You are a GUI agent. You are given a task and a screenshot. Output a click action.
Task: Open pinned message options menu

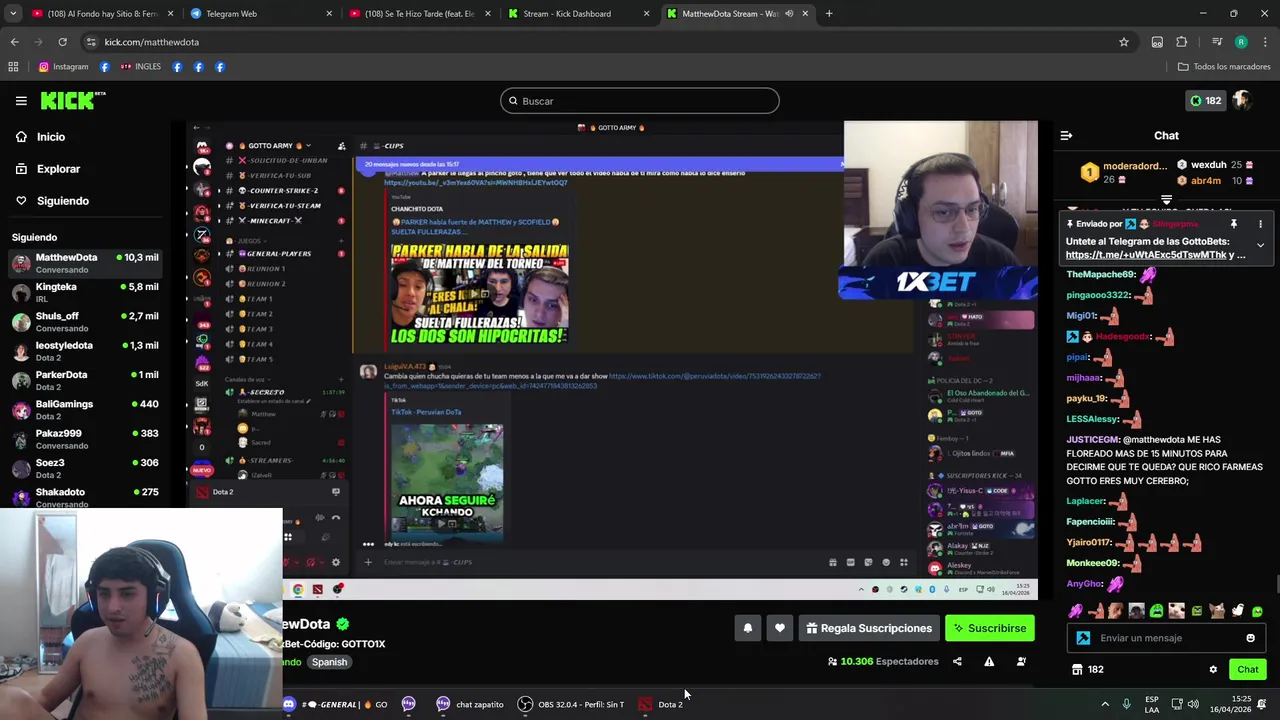point(1260,224)
